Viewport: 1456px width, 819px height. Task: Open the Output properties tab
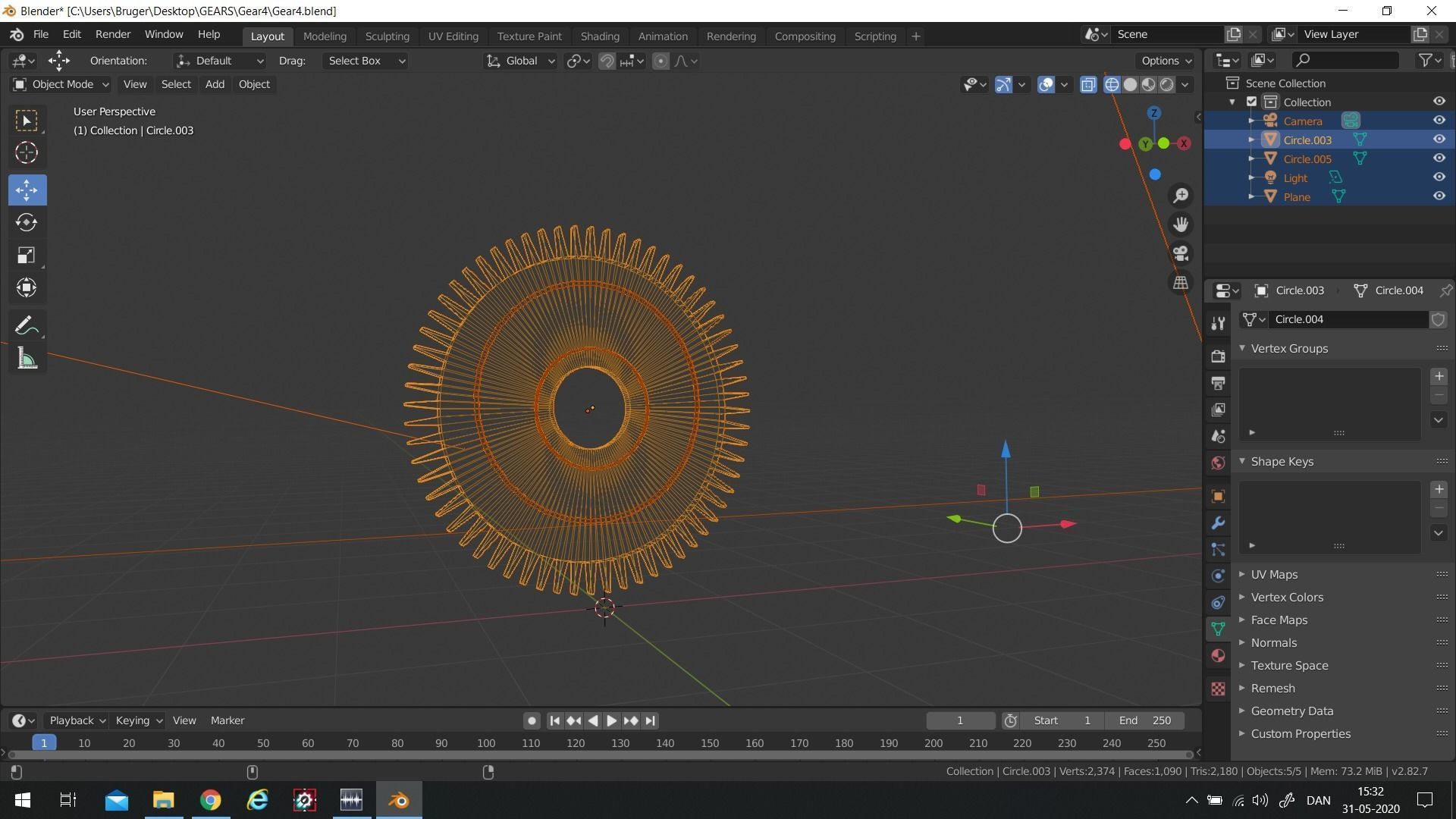1218,383
